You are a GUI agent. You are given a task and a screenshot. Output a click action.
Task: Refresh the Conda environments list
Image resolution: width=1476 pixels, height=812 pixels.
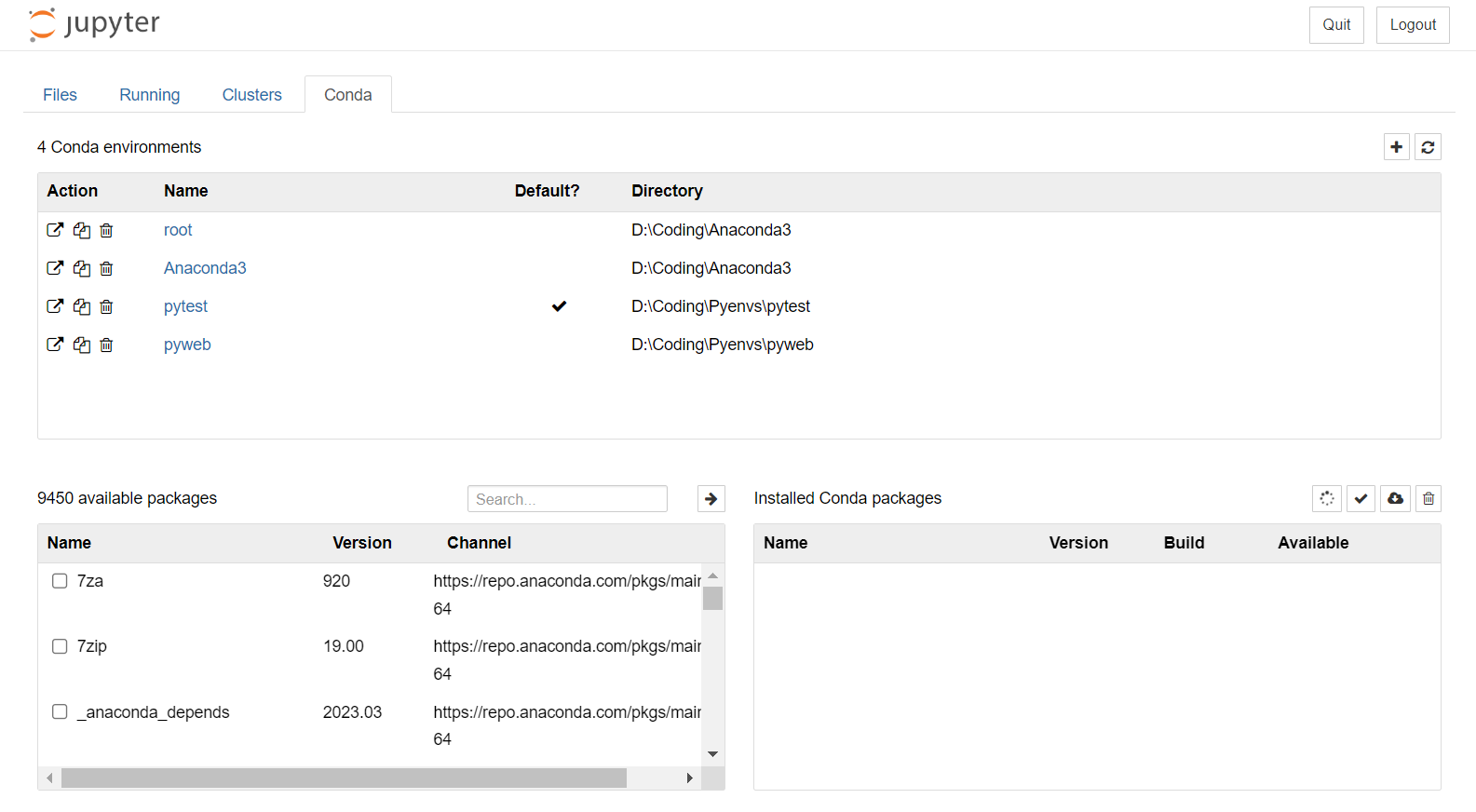tap(1428, 147)
